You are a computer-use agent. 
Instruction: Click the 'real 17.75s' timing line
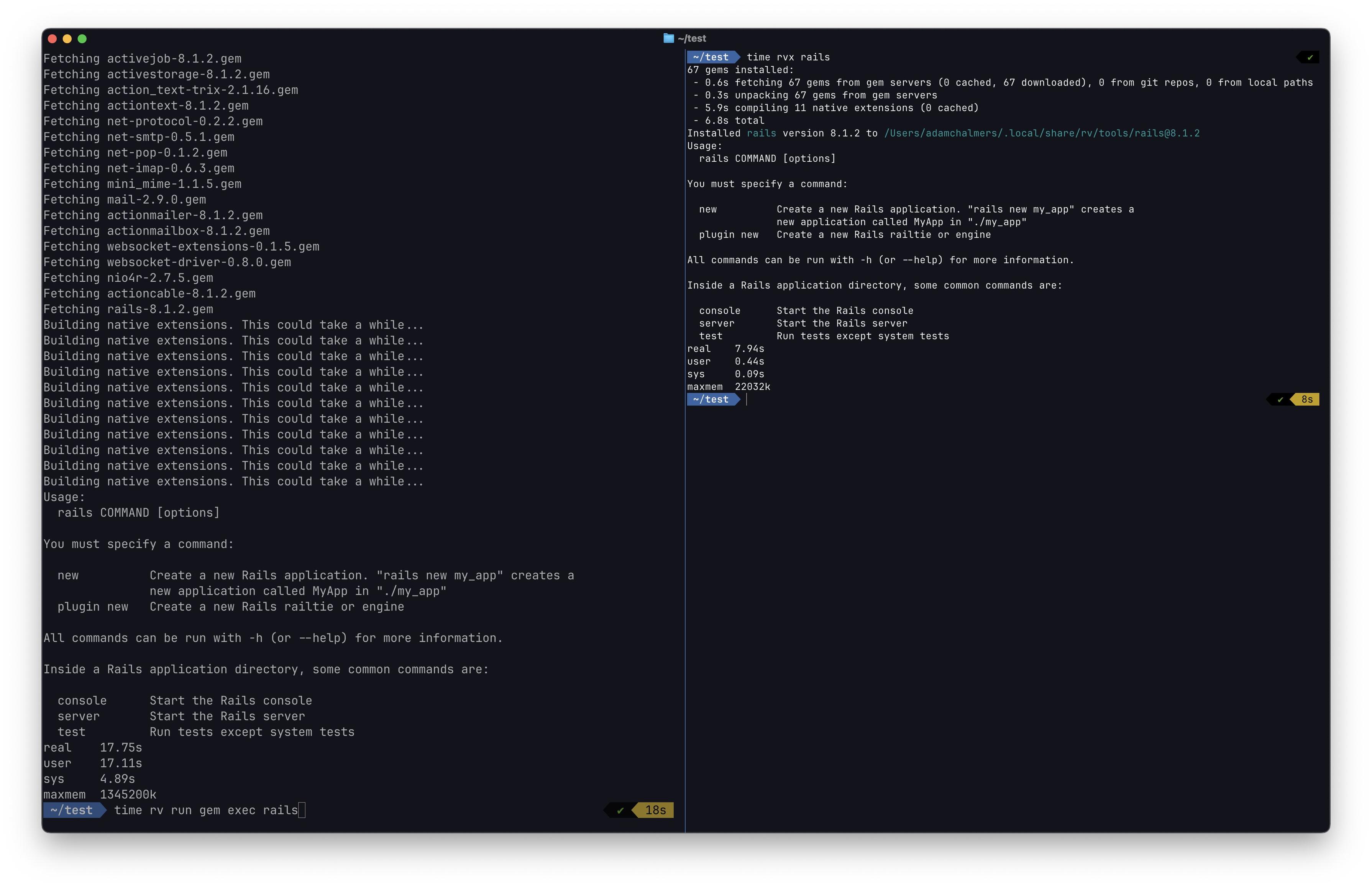coord(92,747)
